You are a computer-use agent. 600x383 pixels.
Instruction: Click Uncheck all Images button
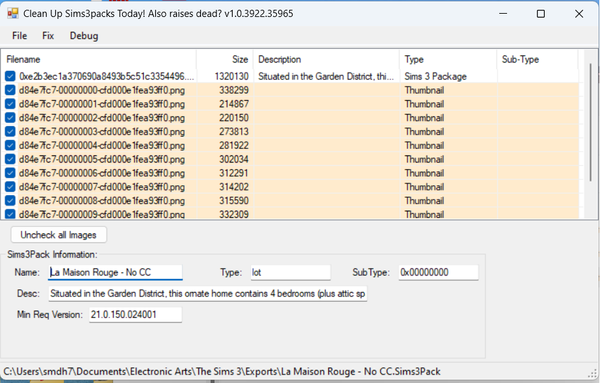pyautogui.click(x=59, y=235)
